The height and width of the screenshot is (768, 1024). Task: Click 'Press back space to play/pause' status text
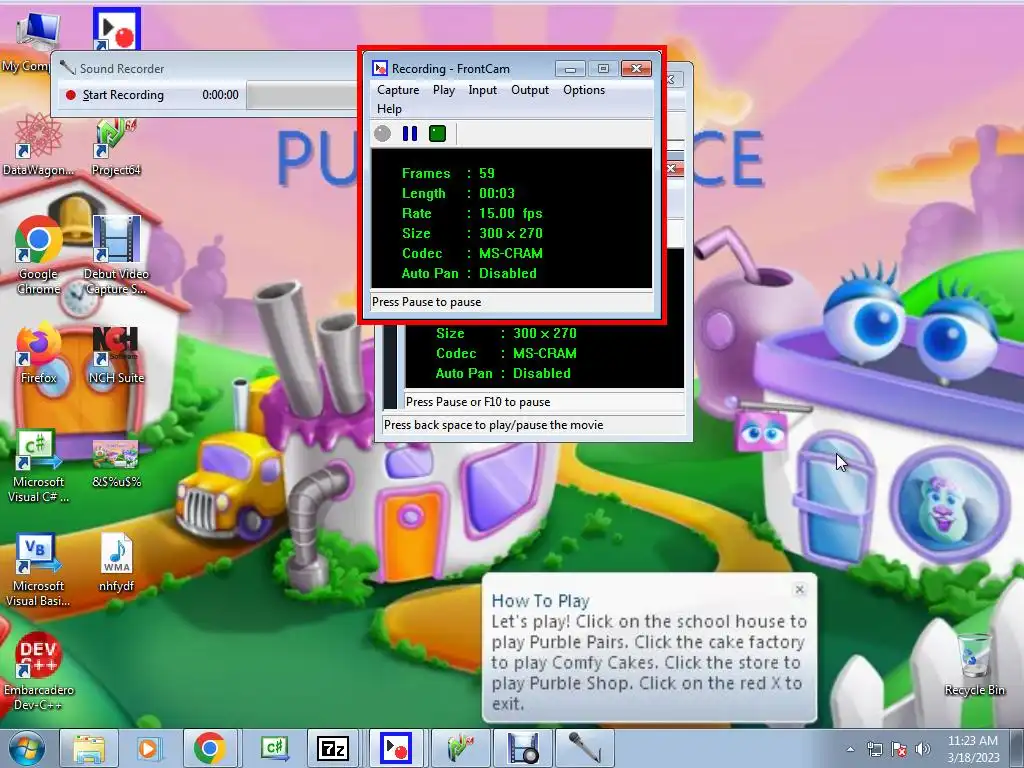click(493, 425)
